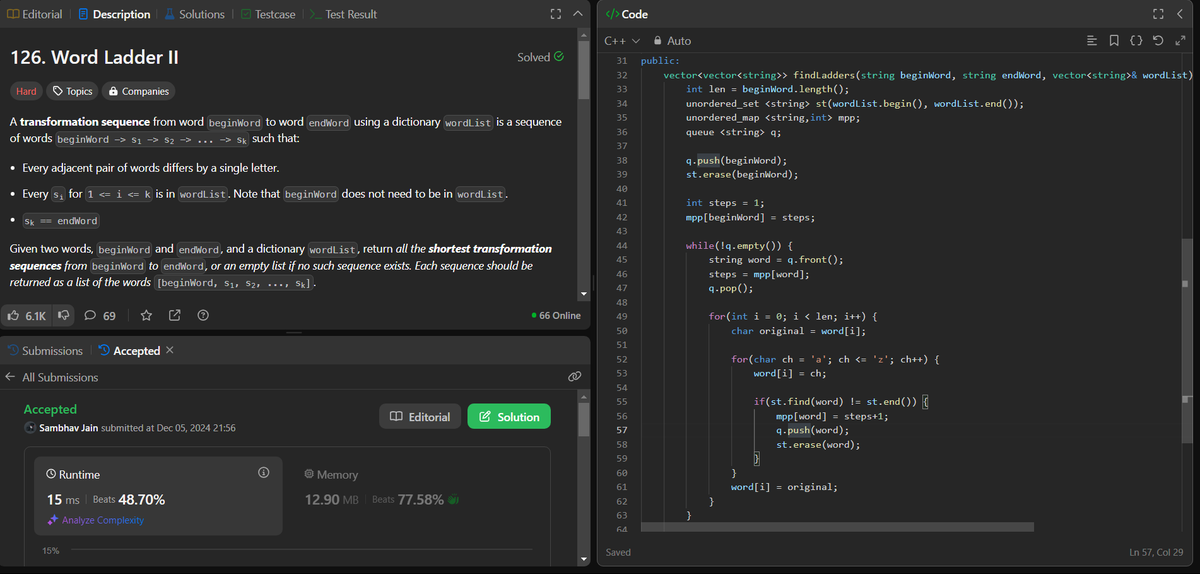Screen dimensions: 1200x574
Task: Click the Hard difficulty tag
Action: click(x=27, y=91)
